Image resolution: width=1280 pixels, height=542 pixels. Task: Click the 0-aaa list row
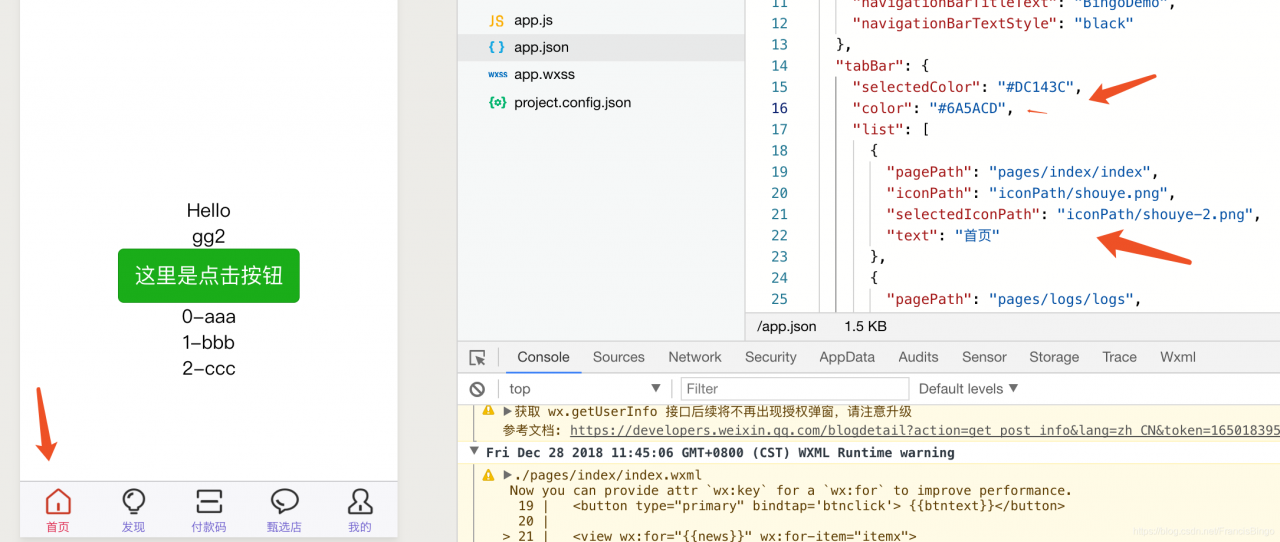208,317
